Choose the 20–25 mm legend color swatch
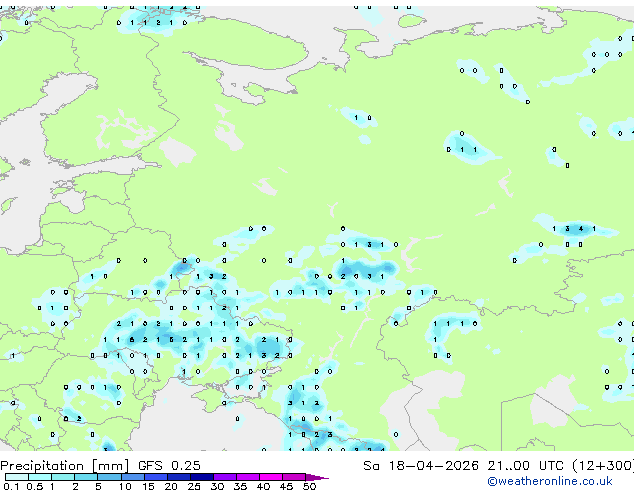Screen dimensions: 634x490 click(178, 477)
